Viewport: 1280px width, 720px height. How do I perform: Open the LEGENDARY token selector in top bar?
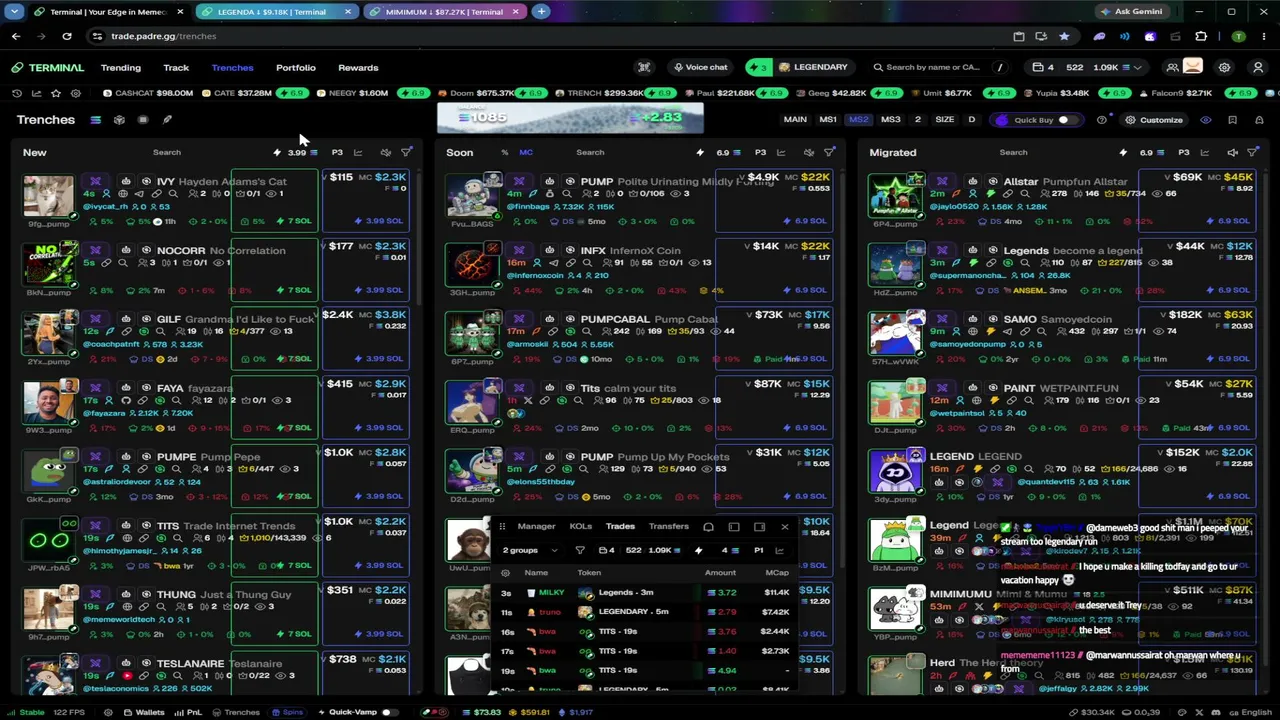pyautogui.click(x=812, y=68)
